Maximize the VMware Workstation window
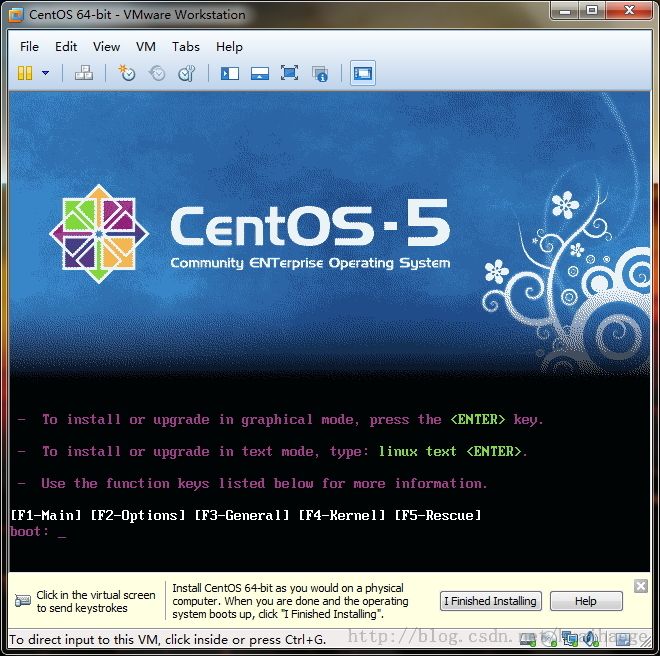 point(592,11)
